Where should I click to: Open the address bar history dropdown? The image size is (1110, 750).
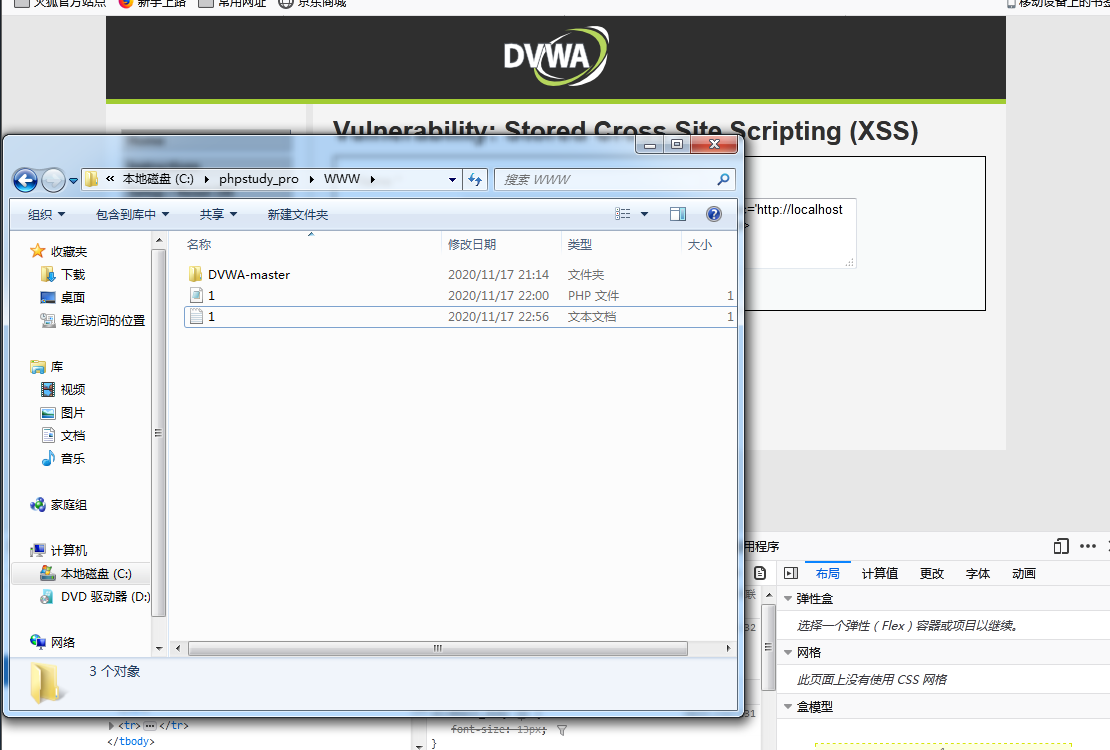[x=452, y=180]
